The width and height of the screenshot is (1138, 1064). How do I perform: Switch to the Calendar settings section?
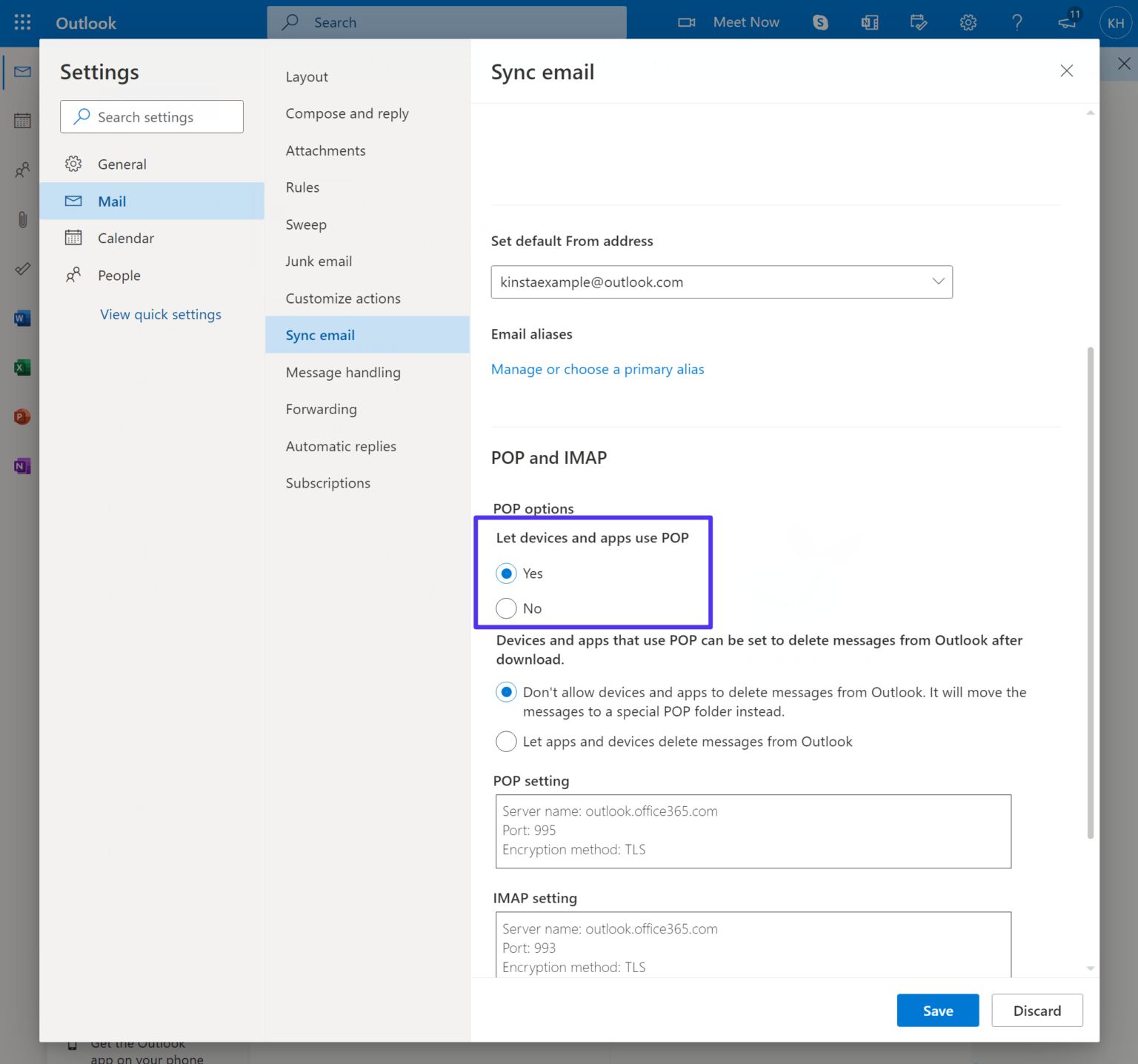pyautogui.click(x=126, y=238)
